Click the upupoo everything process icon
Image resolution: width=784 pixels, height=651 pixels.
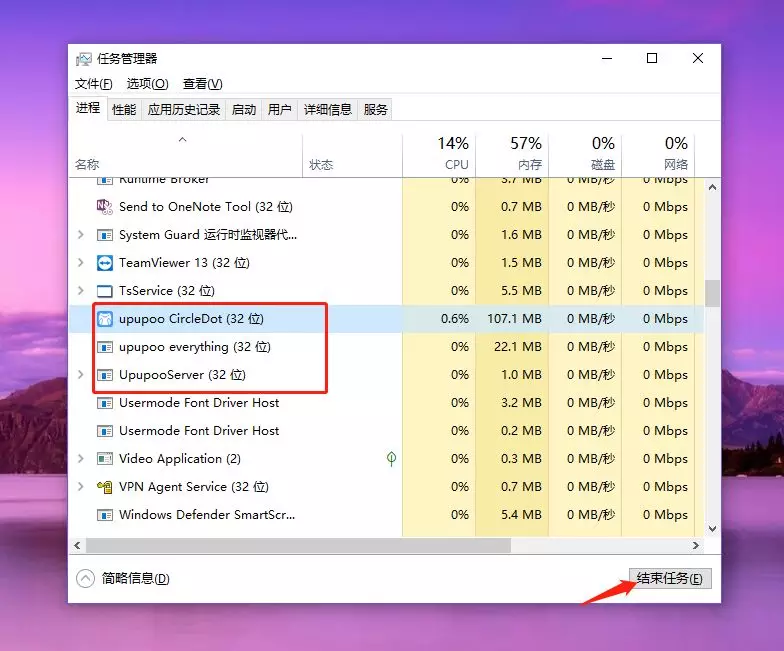coord(104,346)
